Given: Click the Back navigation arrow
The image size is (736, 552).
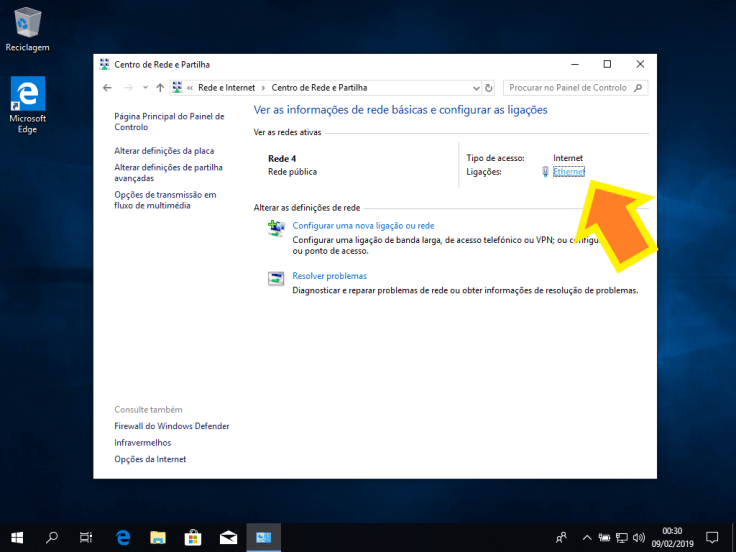Looking at the screenshot, I should click(x=108, y=88).
